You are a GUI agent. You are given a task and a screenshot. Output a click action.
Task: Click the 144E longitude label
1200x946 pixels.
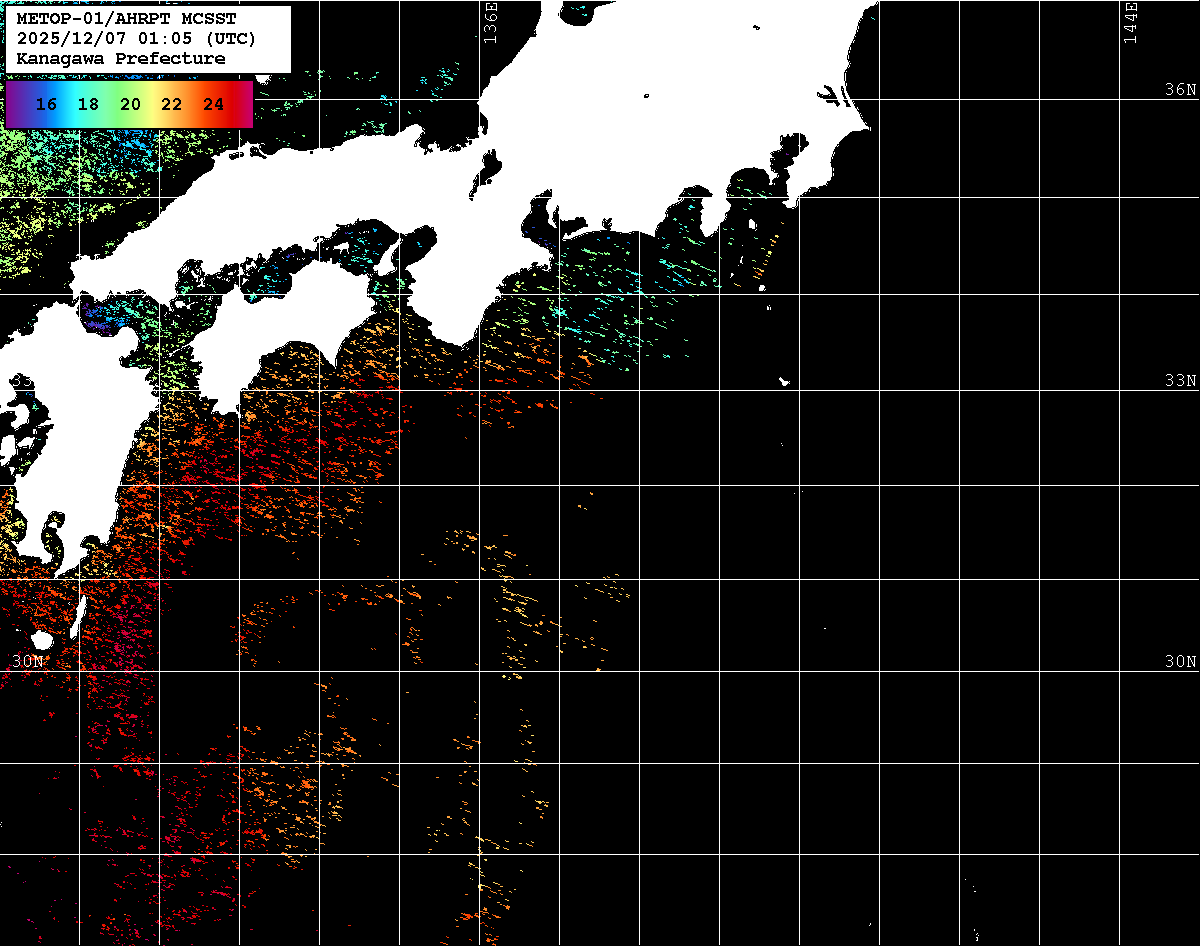[x=1131, y=22]
